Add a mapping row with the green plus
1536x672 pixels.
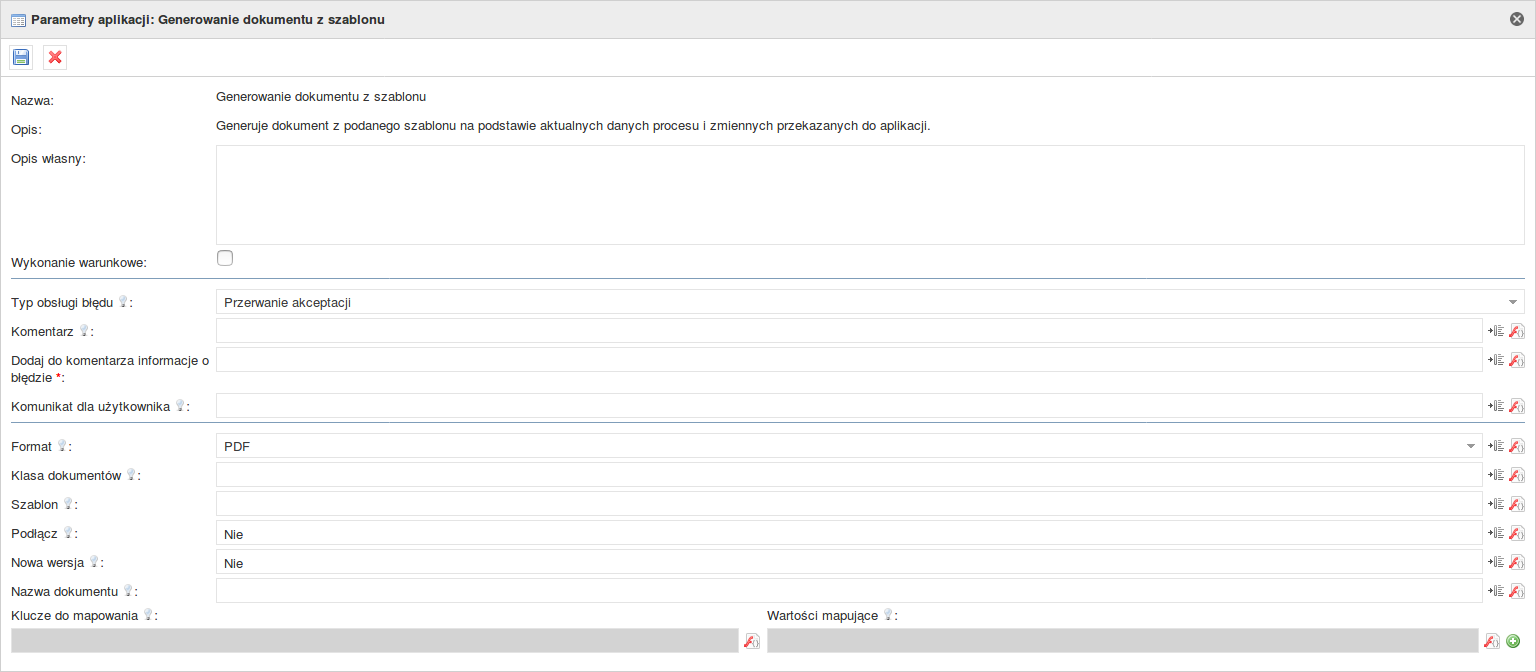click(x=1513, y=641)
